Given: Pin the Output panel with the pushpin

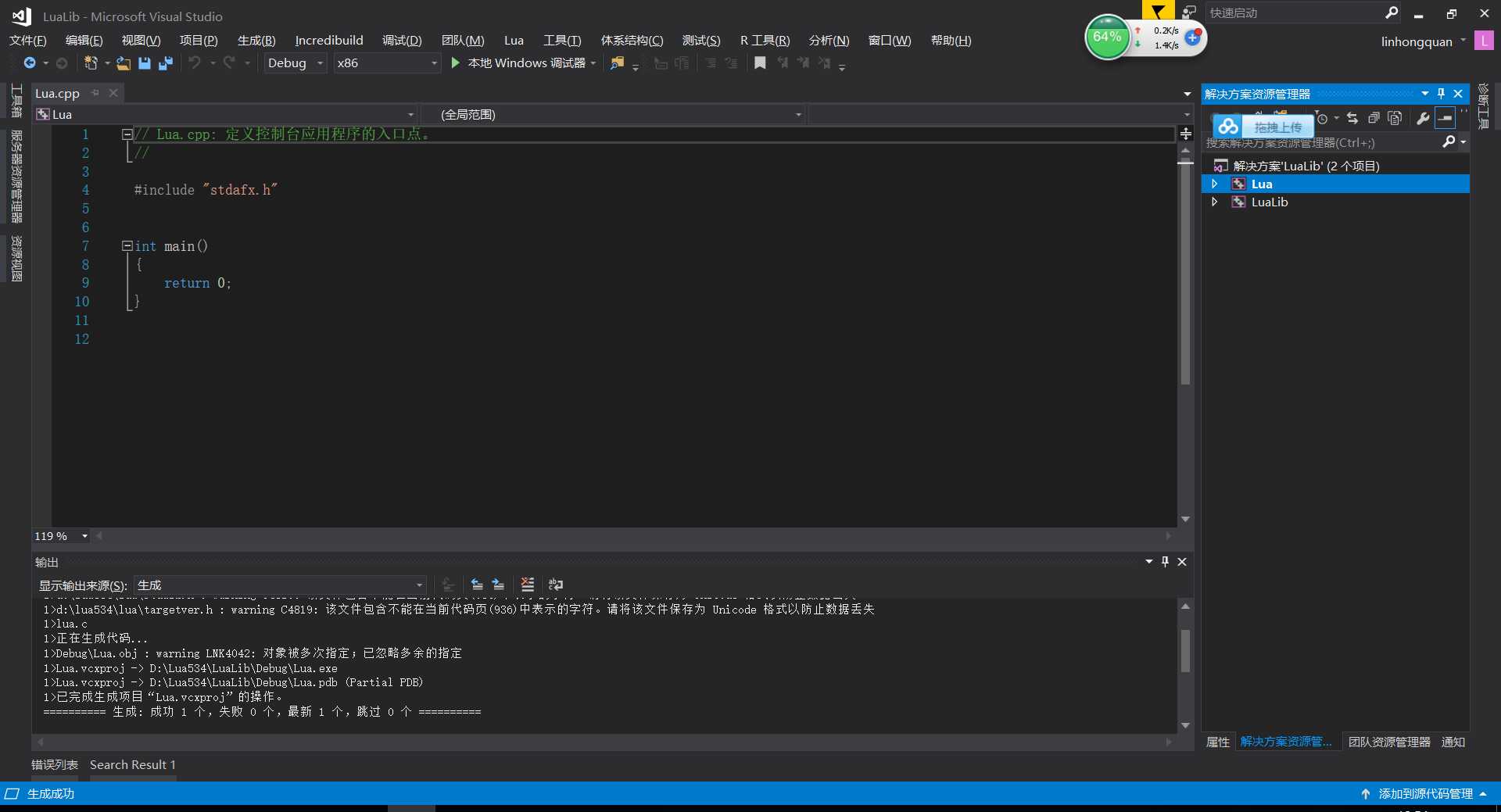Looking at the screenshot, I should (1166, 561).
